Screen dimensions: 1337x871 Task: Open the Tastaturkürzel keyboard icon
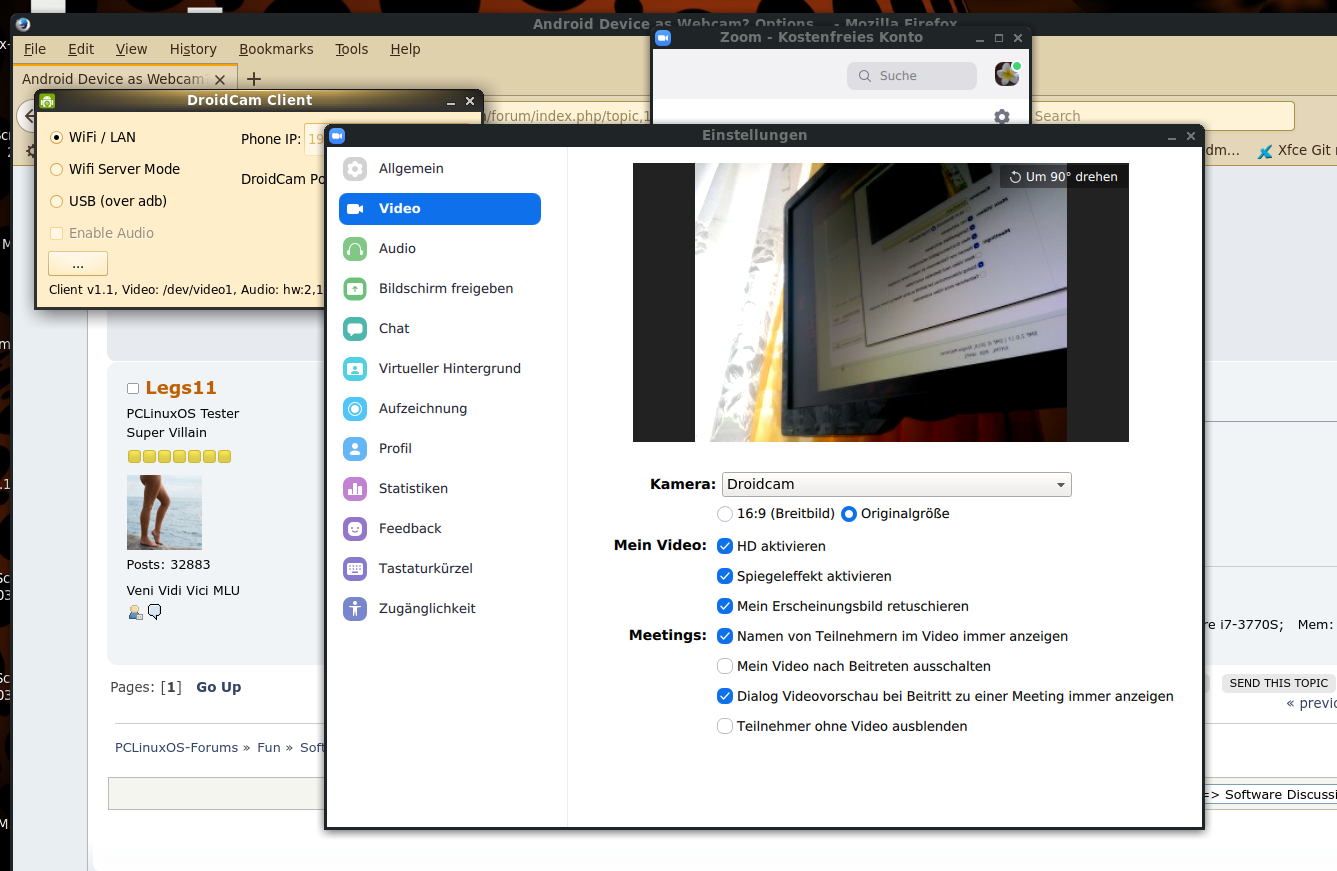click(x=355, y=569)
